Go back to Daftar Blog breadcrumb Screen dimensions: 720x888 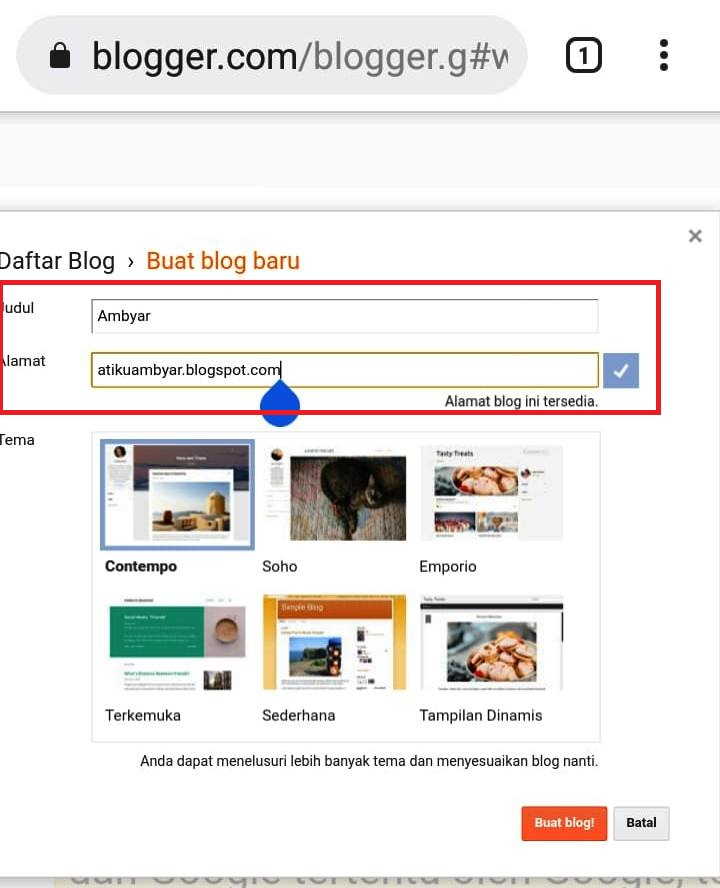(57, 261)
